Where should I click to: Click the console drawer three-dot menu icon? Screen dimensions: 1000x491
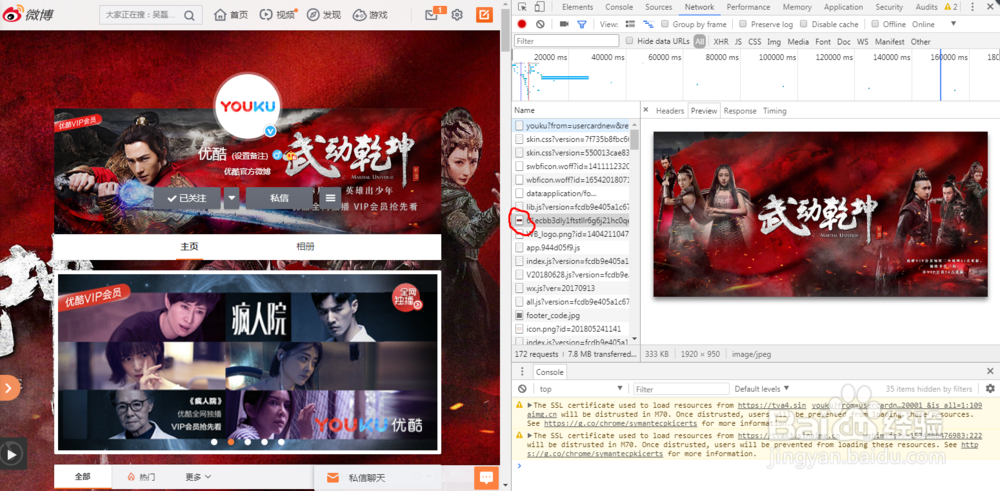(522, 372)
